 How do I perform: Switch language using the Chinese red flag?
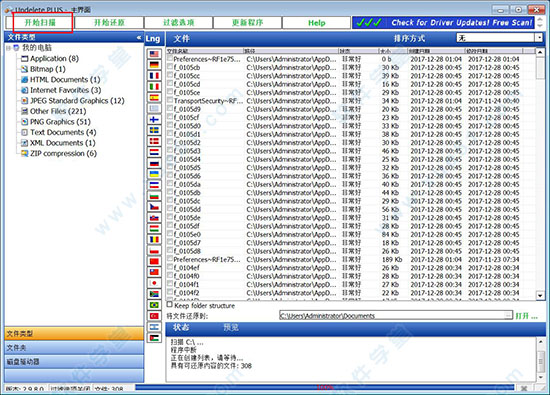154,261
